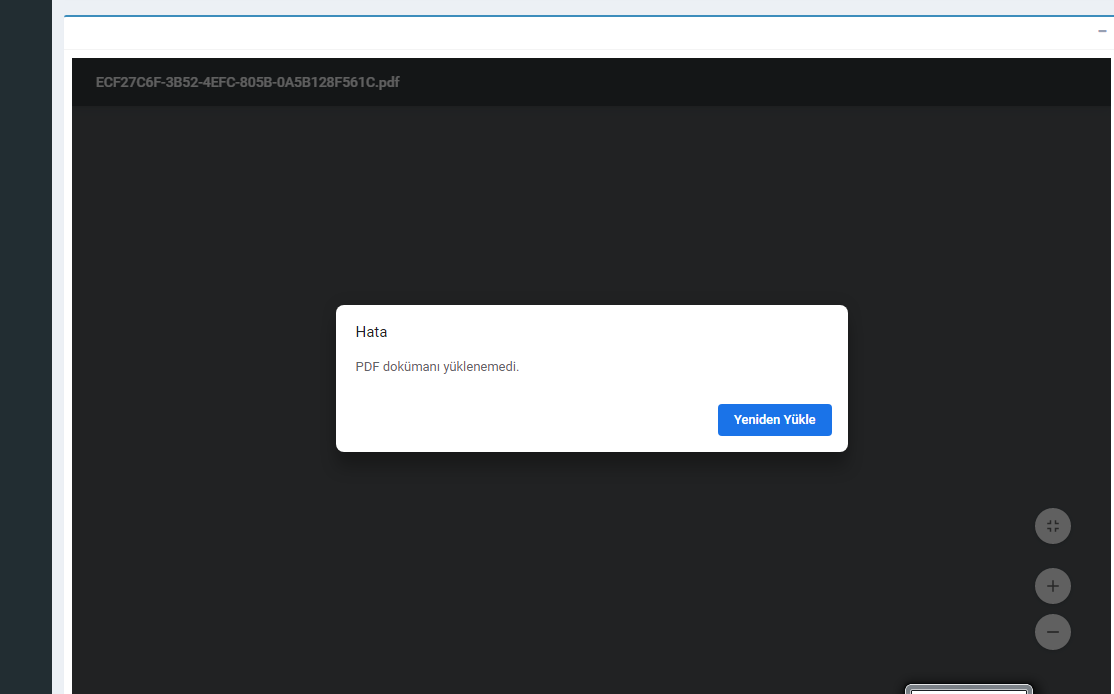Click the white box at viewer bottom edge

pyautogui.click(x=968, y=689)
